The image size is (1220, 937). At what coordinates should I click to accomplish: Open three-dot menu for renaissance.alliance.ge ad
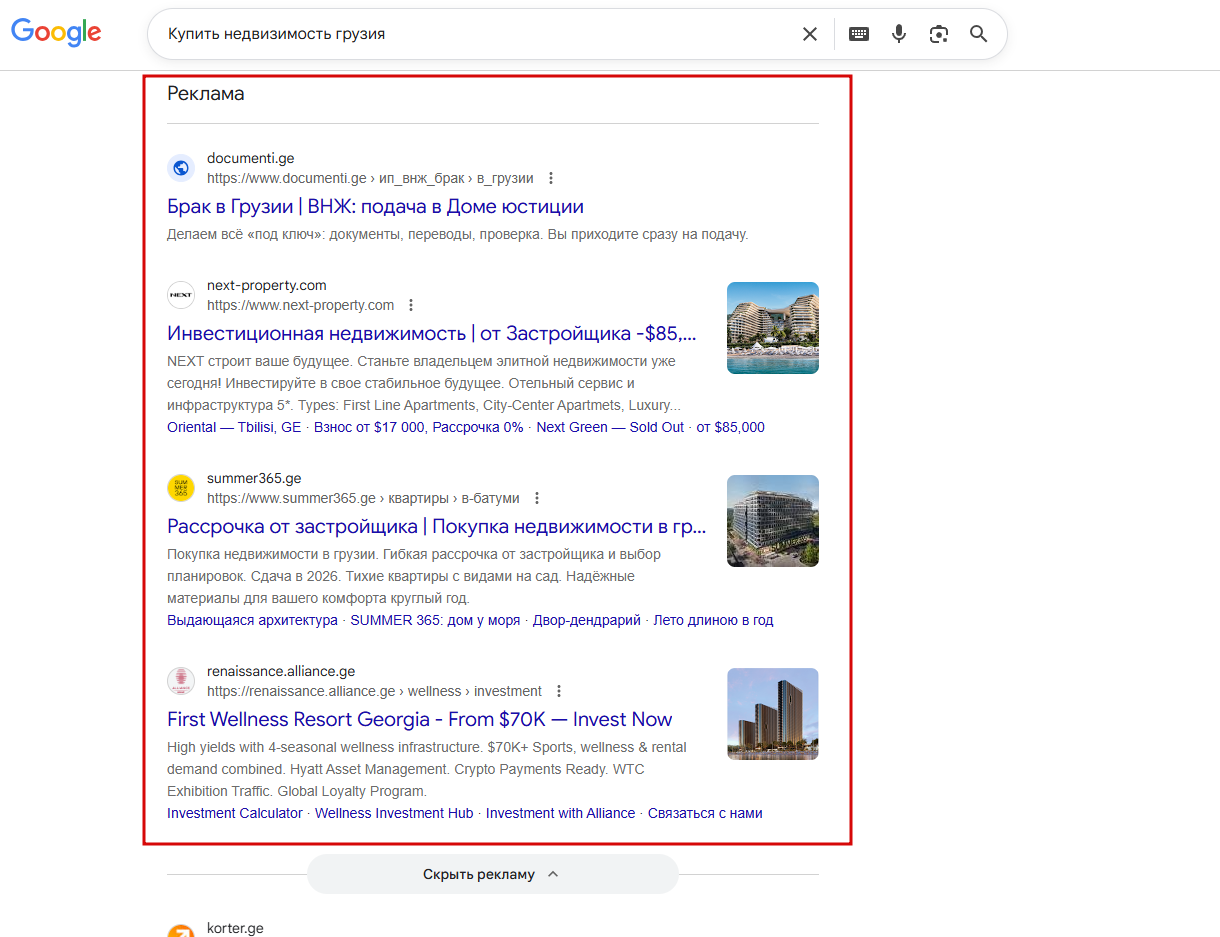point(559,691)
